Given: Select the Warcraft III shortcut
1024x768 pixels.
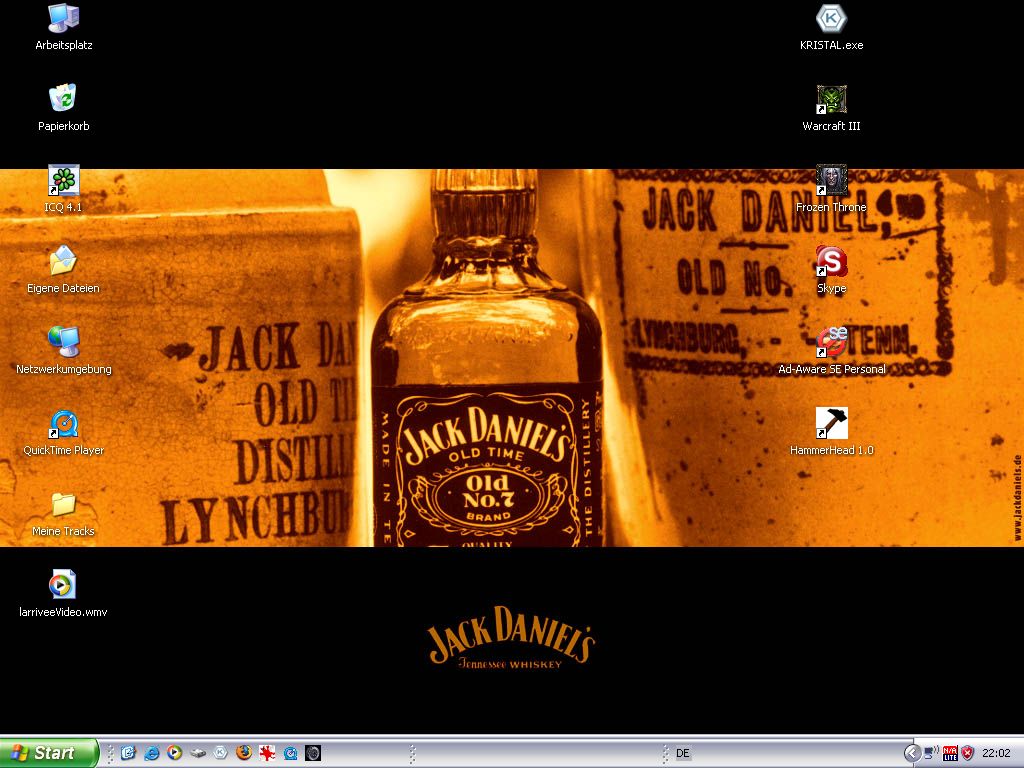Looking at the screenshot, I should (831, 108).
